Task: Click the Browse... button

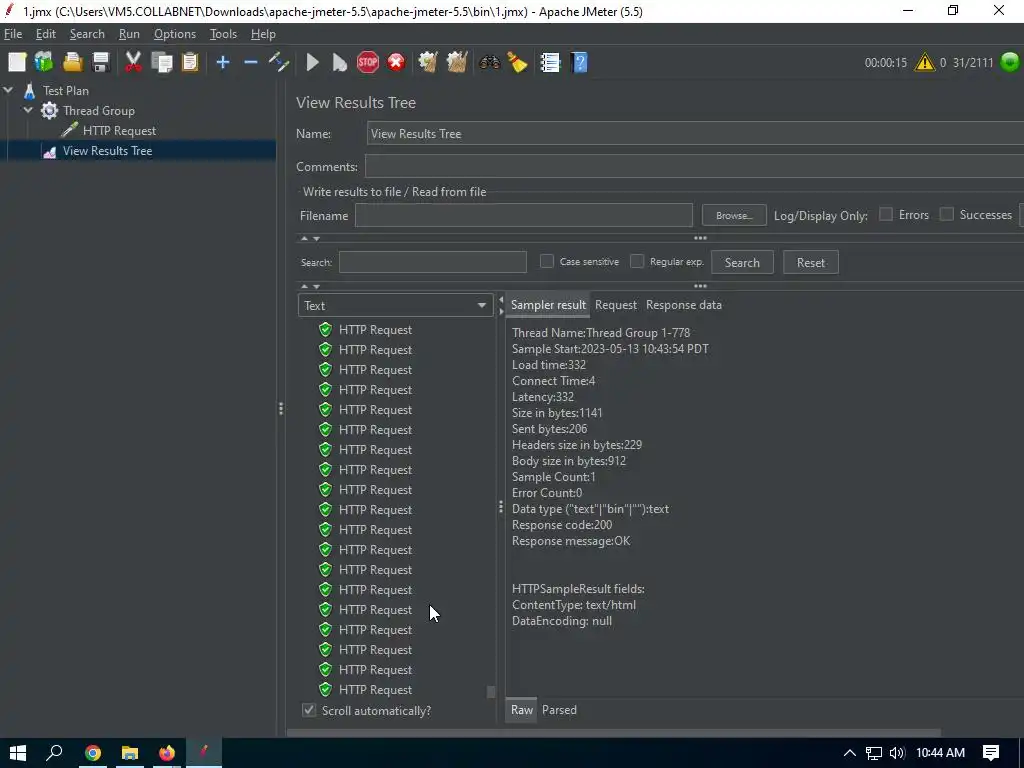Action: coord(734,215)
